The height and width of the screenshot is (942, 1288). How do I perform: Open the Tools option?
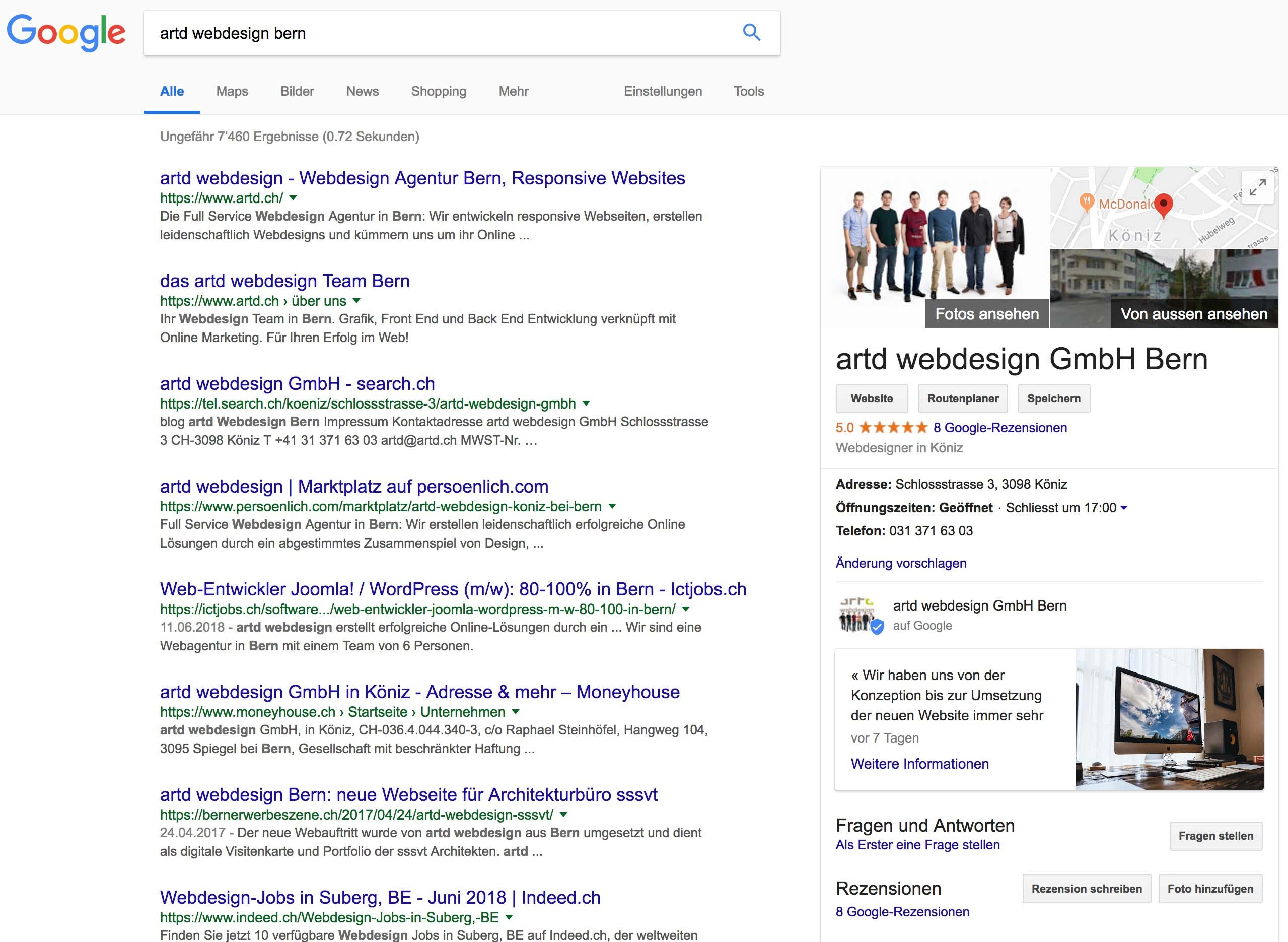749,91
